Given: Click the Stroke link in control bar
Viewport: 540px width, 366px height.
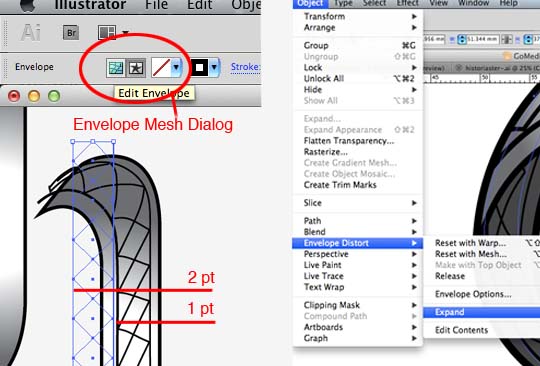Looking at the screenshot, I should click(245, 67).
